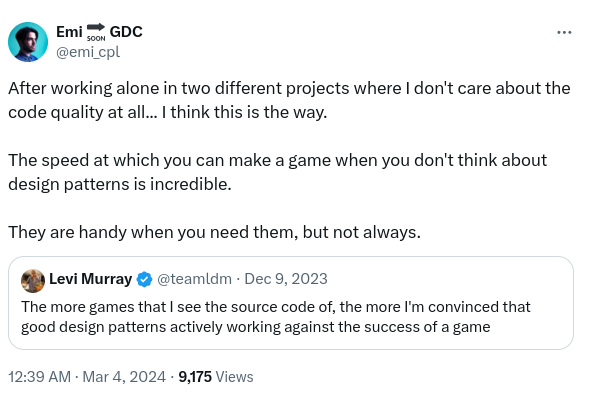Image resolution: width=589 pixels, height=398 pixels.
Task: Click the SOON arrow emoji icon
Action: (x=96, y=32)
